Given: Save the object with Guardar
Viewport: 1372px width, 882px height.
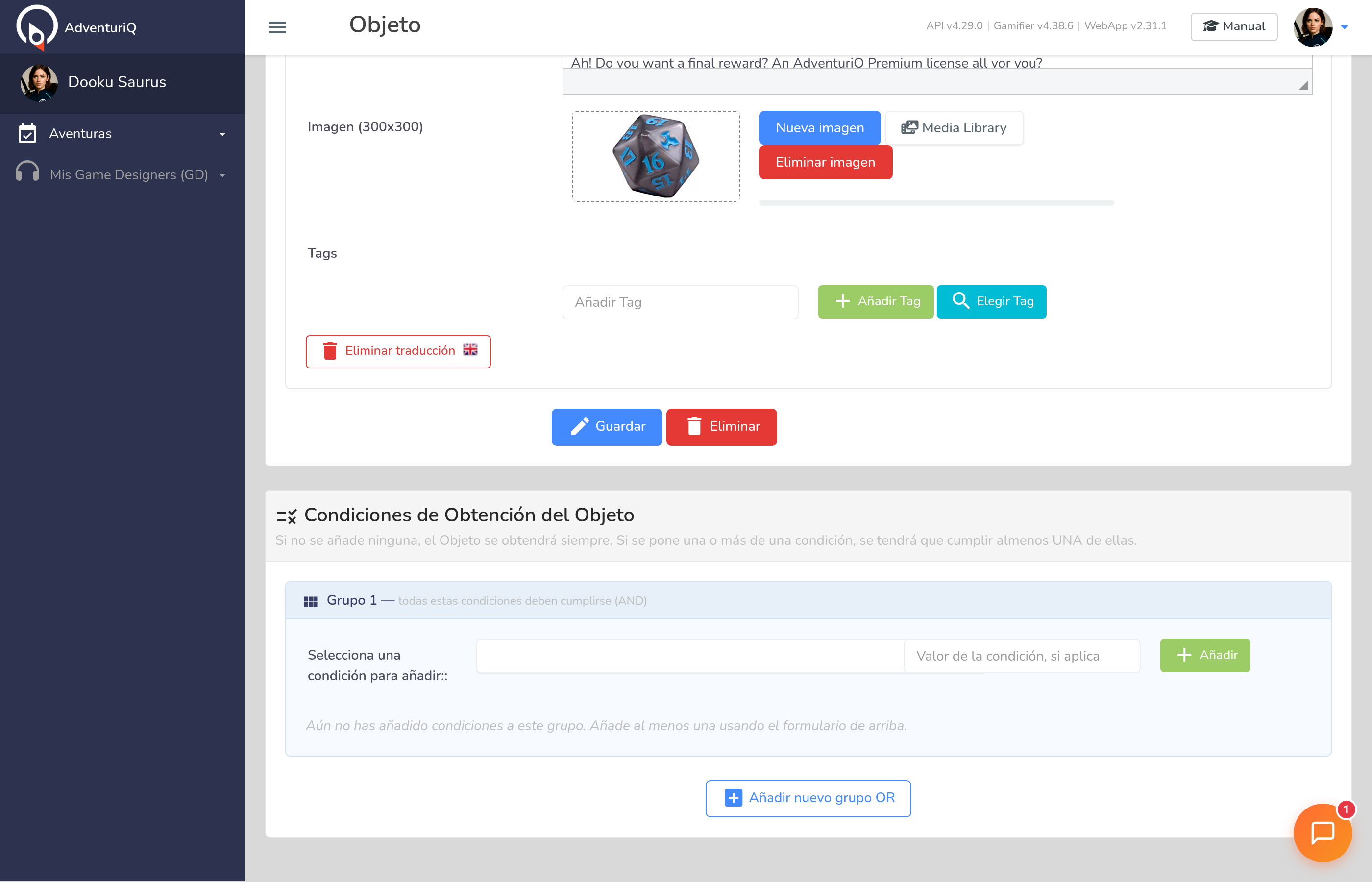Looking at the screenshot, I should (x=607, y=427).
